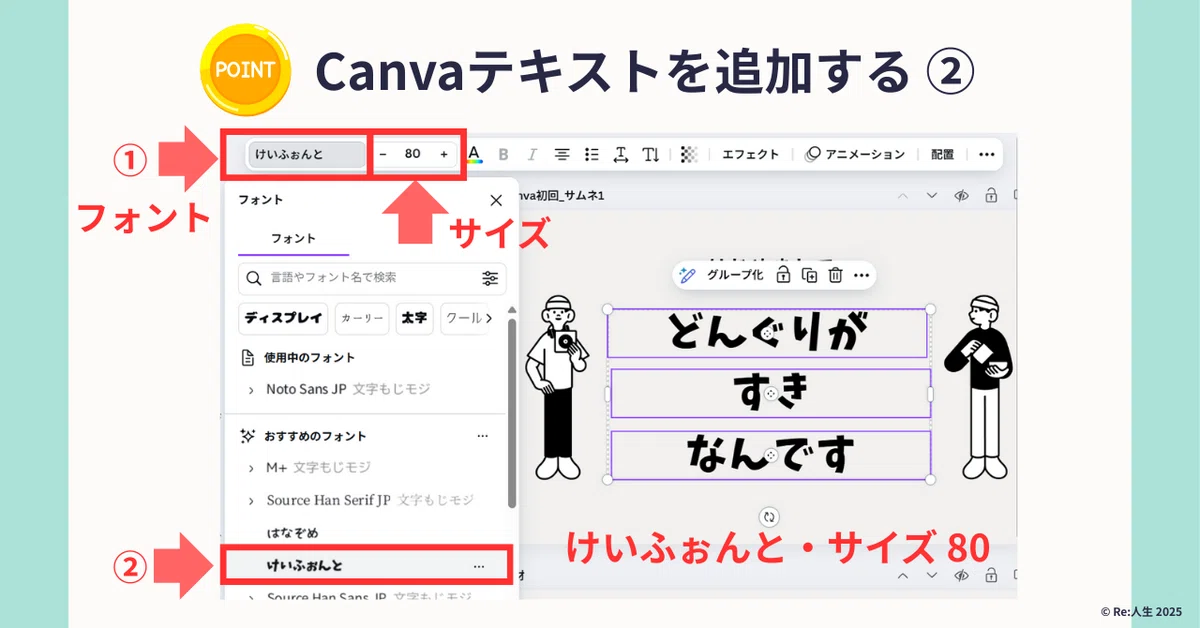Select the 太字 font category chip
The width and height of the screenshot is (1200, 628).
coord(414,318)
